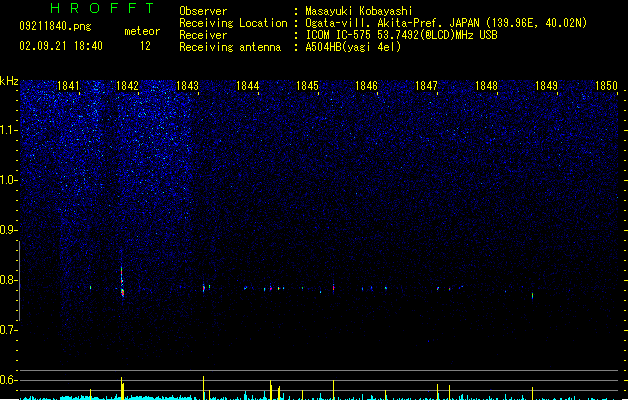Click the 1850 time axis label
This screenshot has height=400, width=629.
pos(606,86)
